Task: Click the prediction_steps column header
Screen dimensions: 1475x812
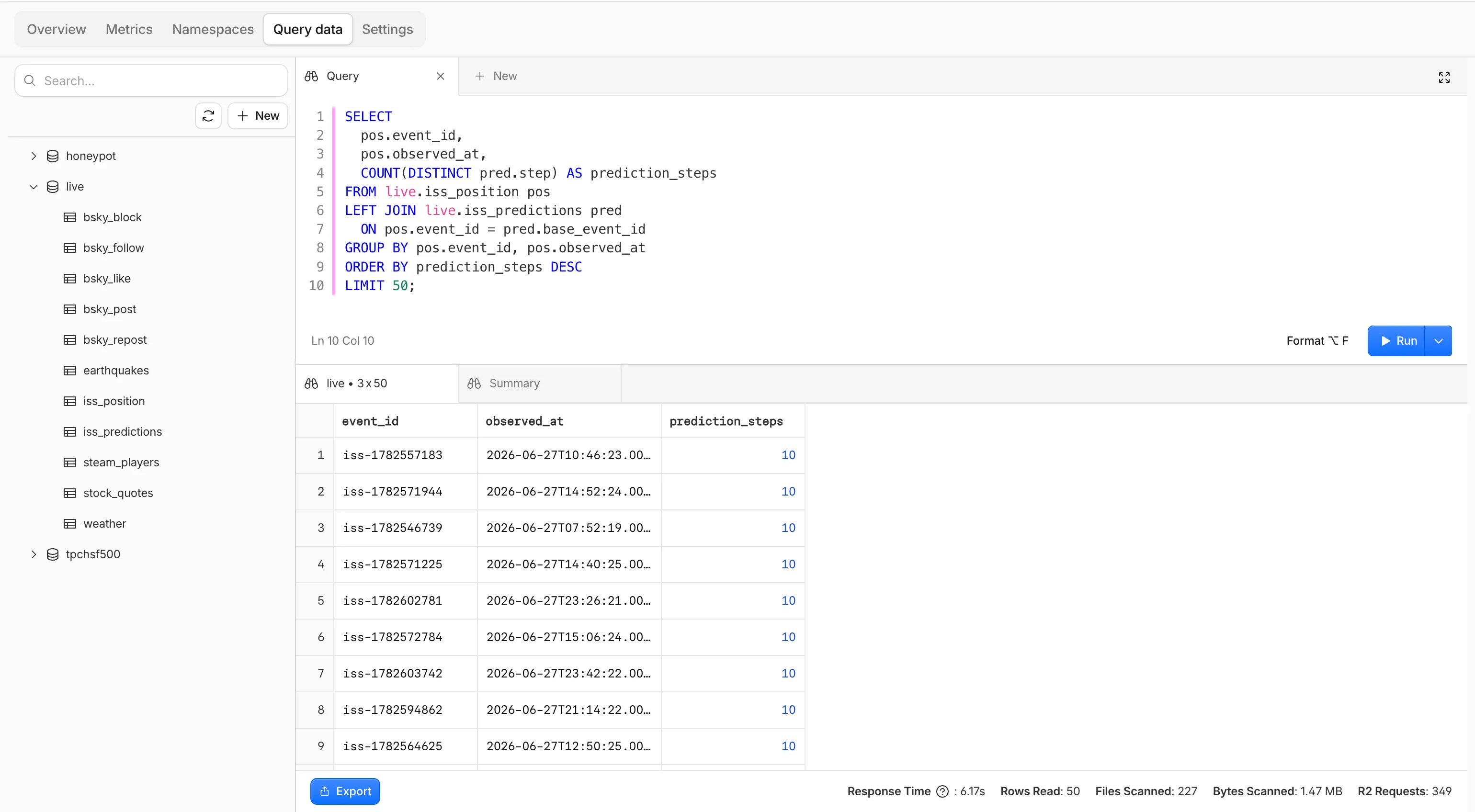Action: click(x=733, y=421)
